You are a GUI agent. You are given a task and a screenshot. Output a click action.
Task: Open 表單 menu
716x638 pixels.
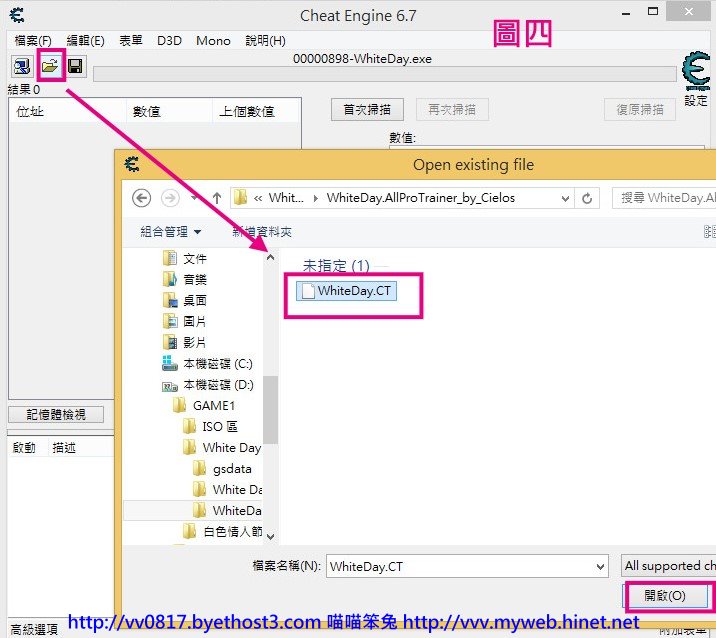pyautogui.click(x=131, y=41)
